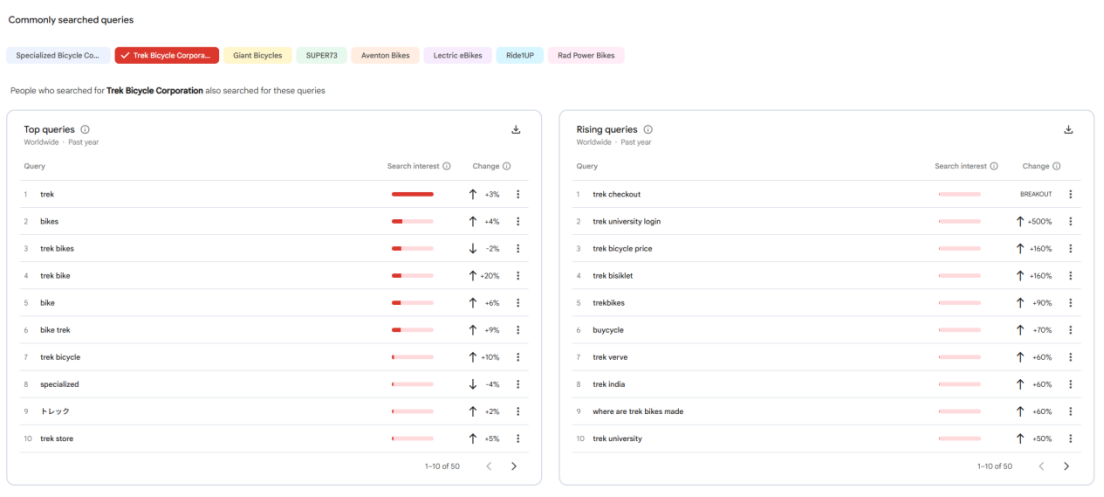Open more options for 'trek bike' row

[518, 276]
